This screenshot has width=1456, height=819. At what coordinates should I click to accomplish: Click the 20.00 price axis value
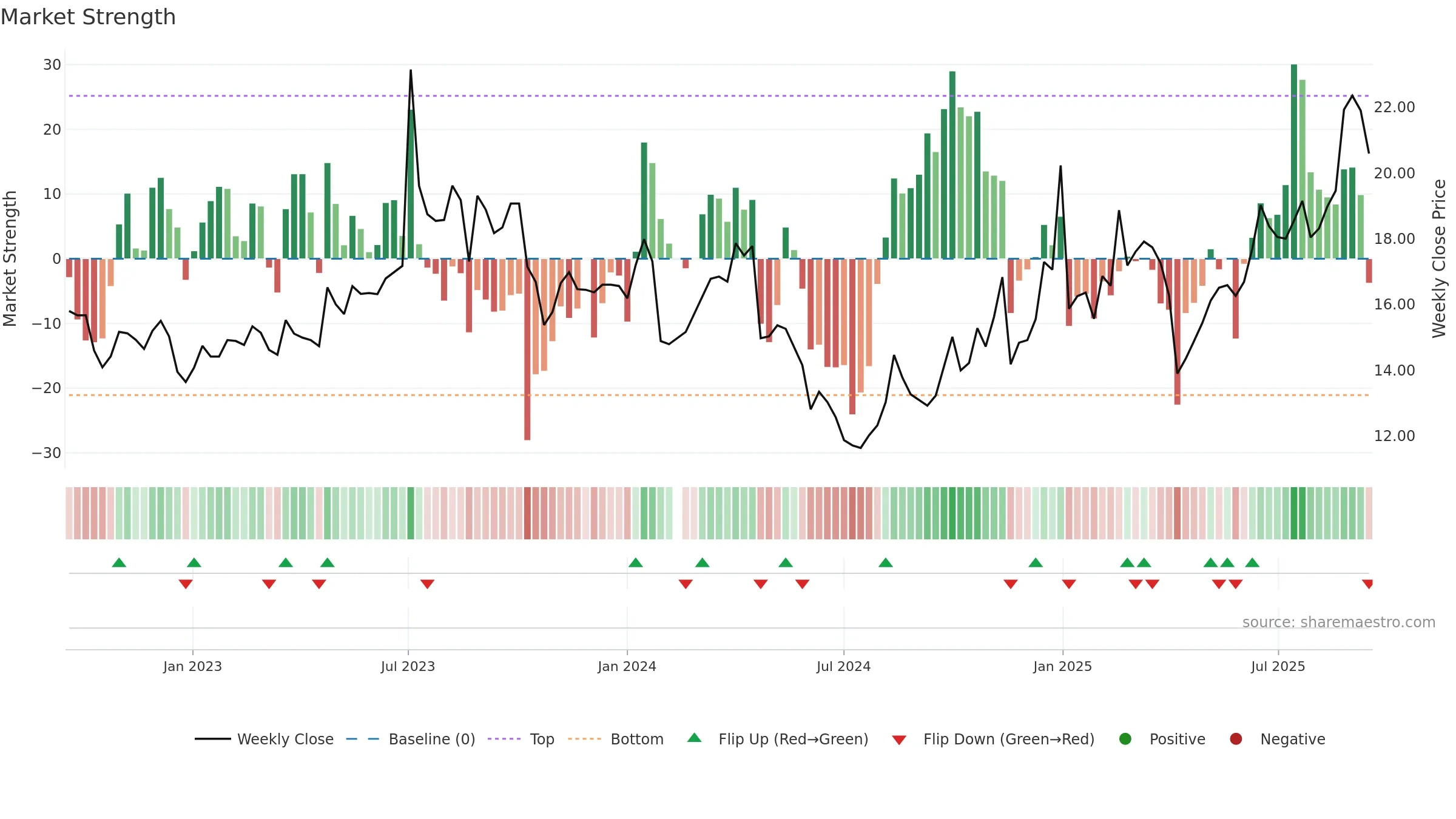1394,173
